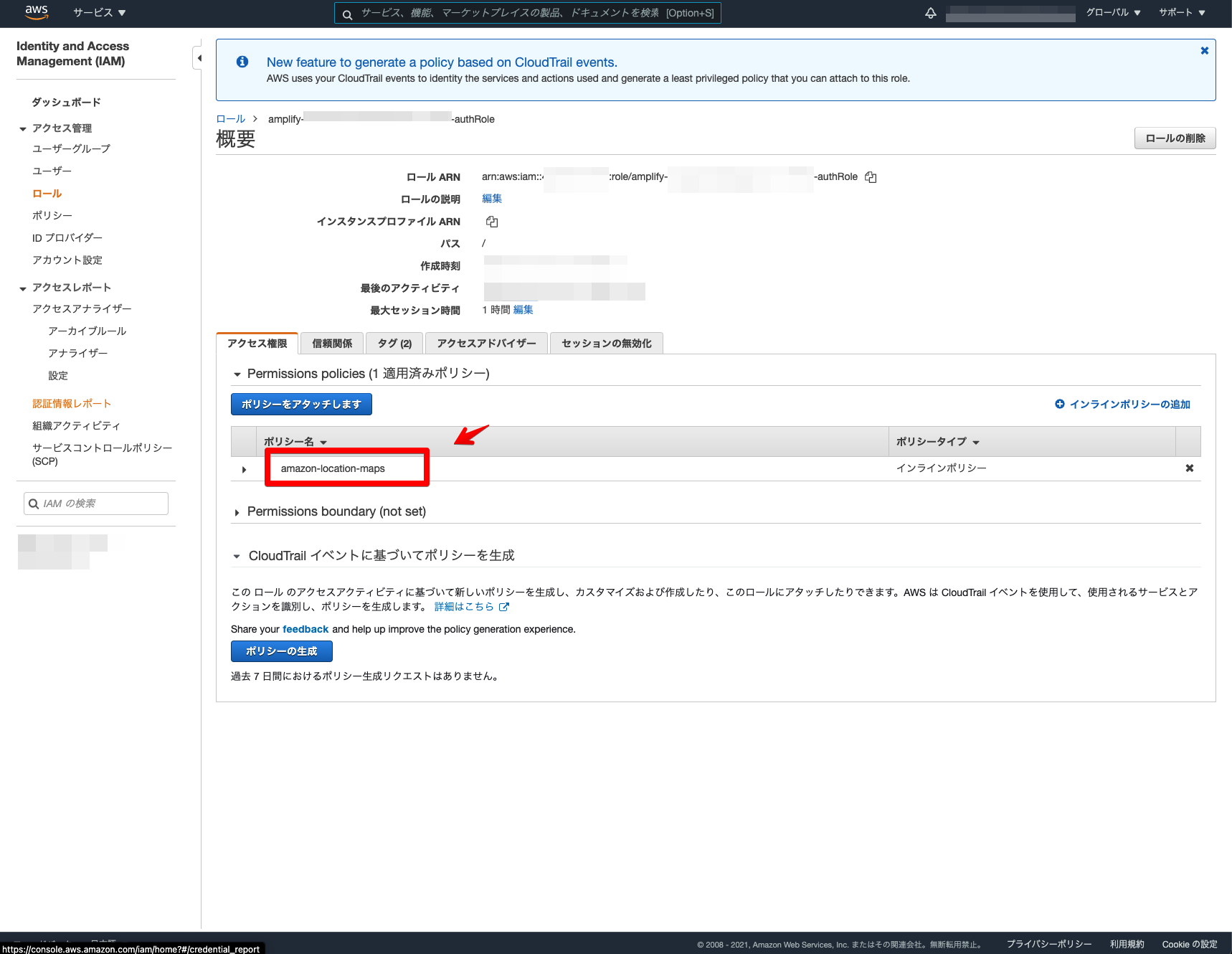The height and width of the screenshot is (954, 1232).
Task: Switch to the 信頼関係 tab
Action: [331, 343]
